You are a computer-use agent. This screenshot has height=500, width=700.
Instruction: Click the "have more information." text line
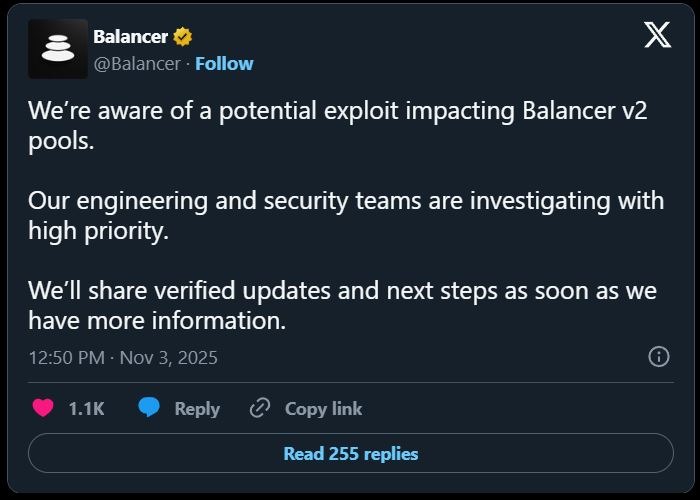pos(157,320)
